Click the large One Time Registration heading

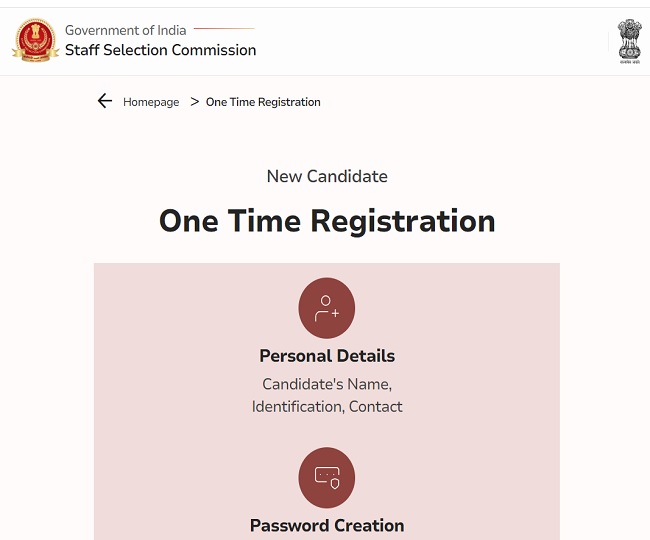click(x=327, y=220)
